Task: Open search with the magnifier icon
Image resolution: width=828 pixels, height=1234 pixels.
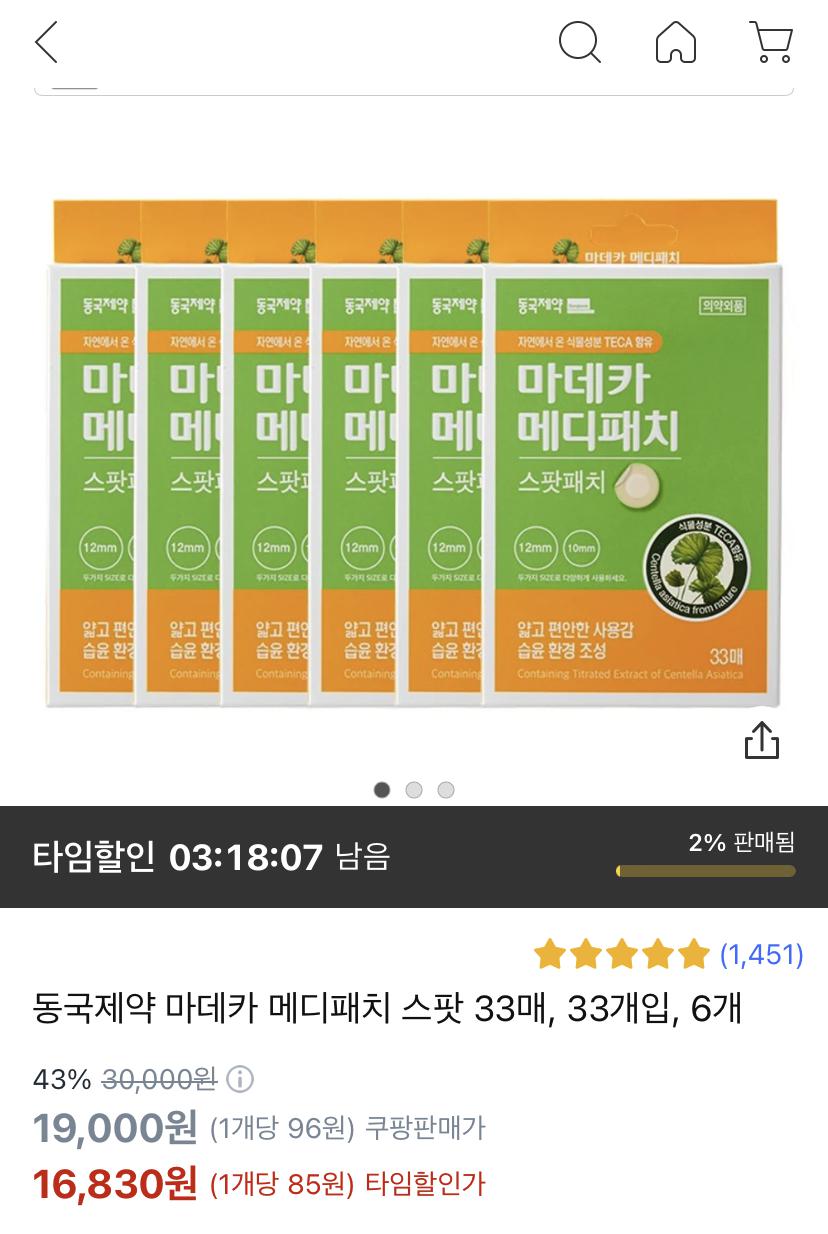Action: [579, 42]
